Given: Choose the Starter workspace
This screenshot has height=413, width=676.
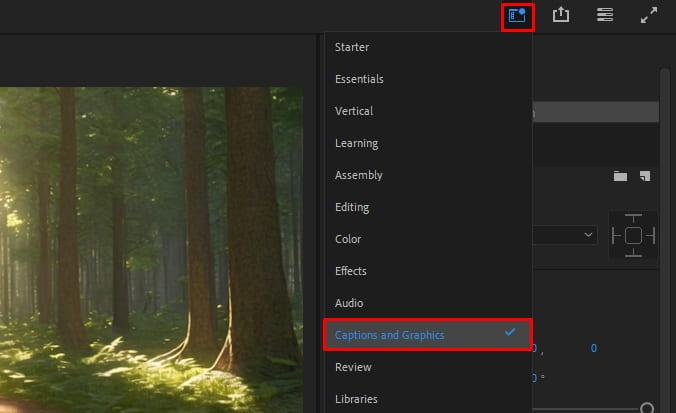Looking at the screenshot, I should coord(428,47).
